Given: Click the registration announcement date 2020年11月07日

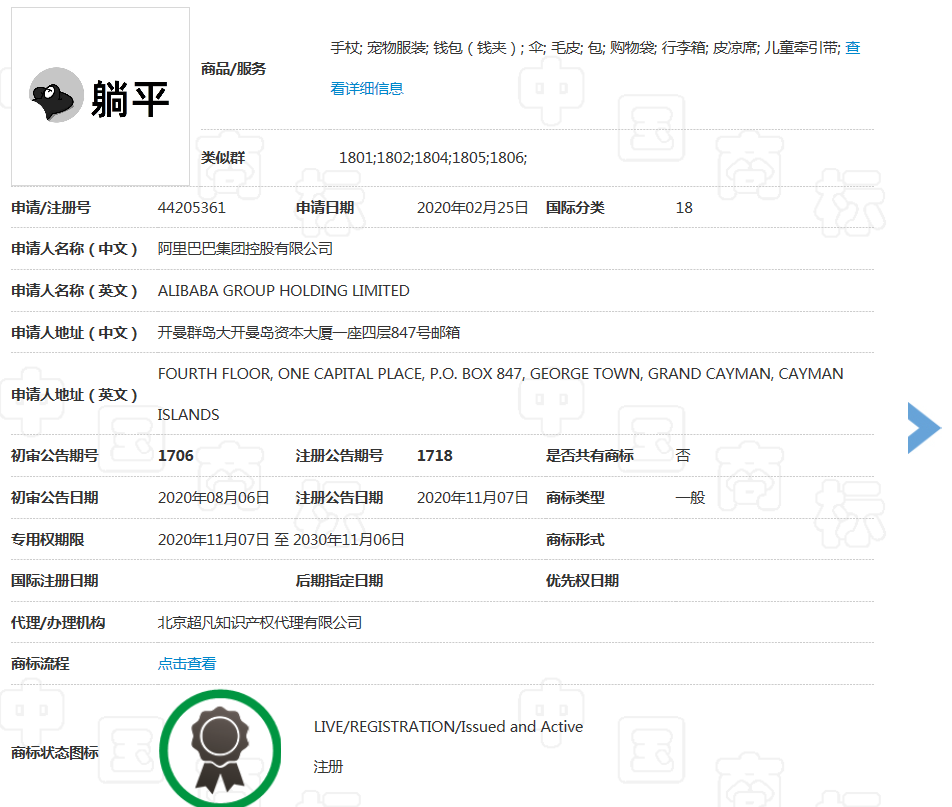Looking at the screenshot, I should click(x=472, y=498).
